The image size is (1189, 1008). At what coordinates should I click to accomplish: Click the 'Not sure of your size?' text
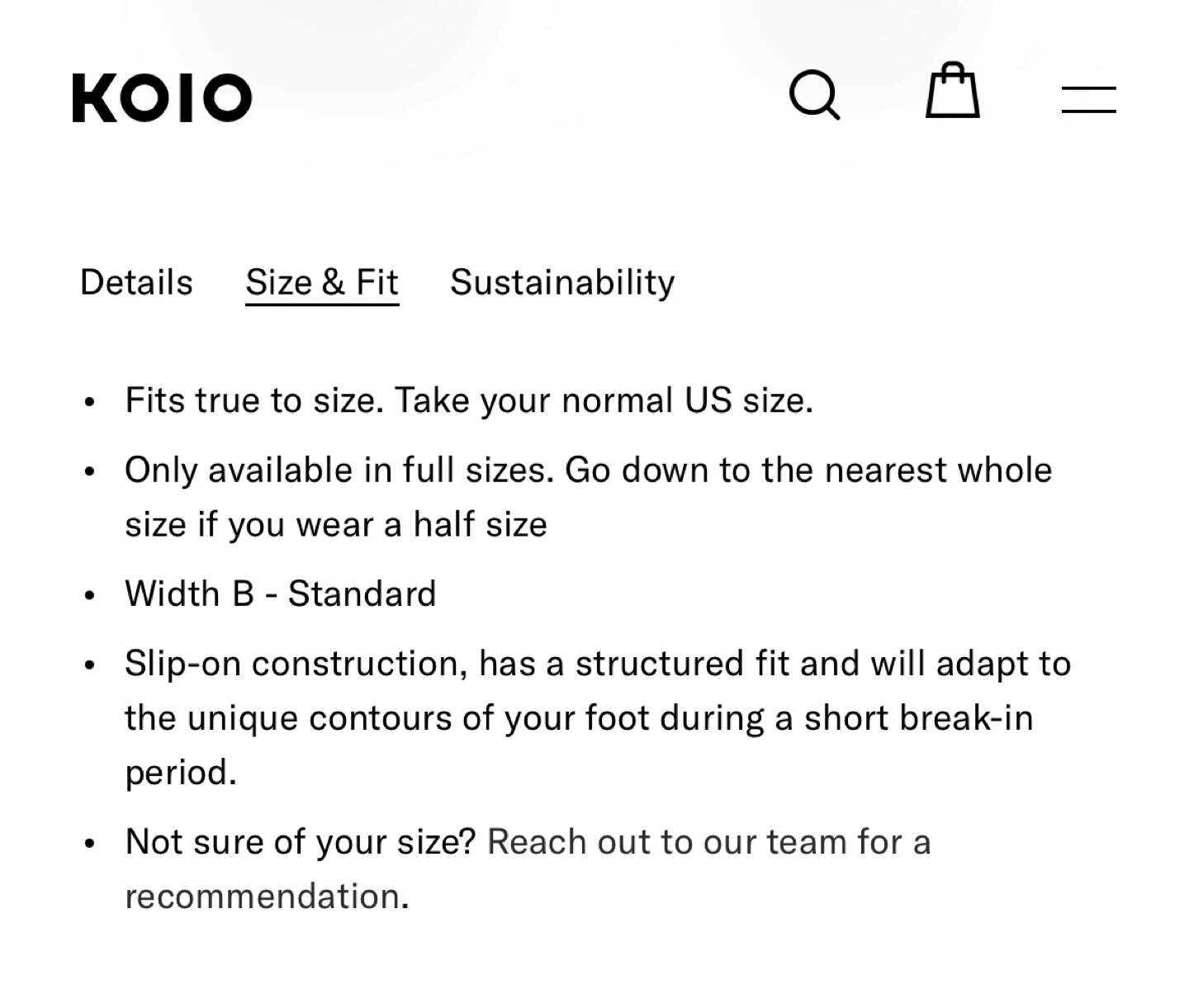[x=301, y=842]
